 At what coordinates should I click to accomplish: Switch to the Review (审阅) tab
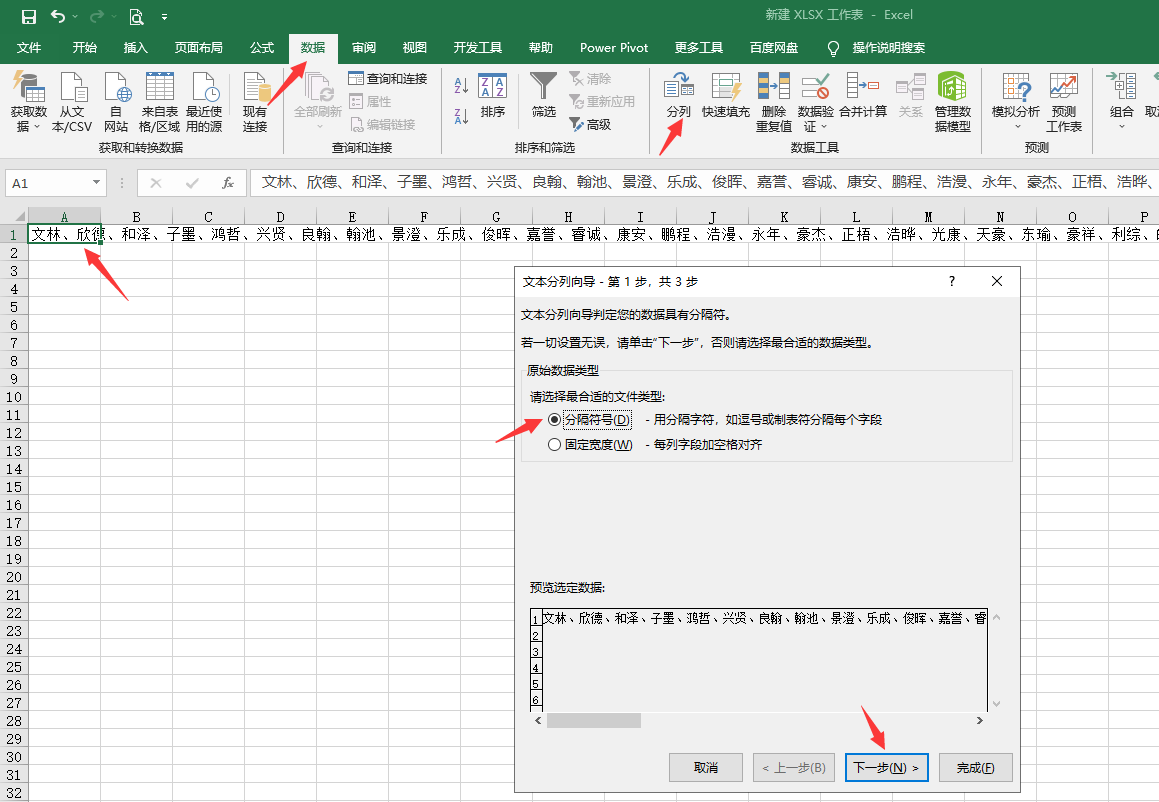[364, 48]
